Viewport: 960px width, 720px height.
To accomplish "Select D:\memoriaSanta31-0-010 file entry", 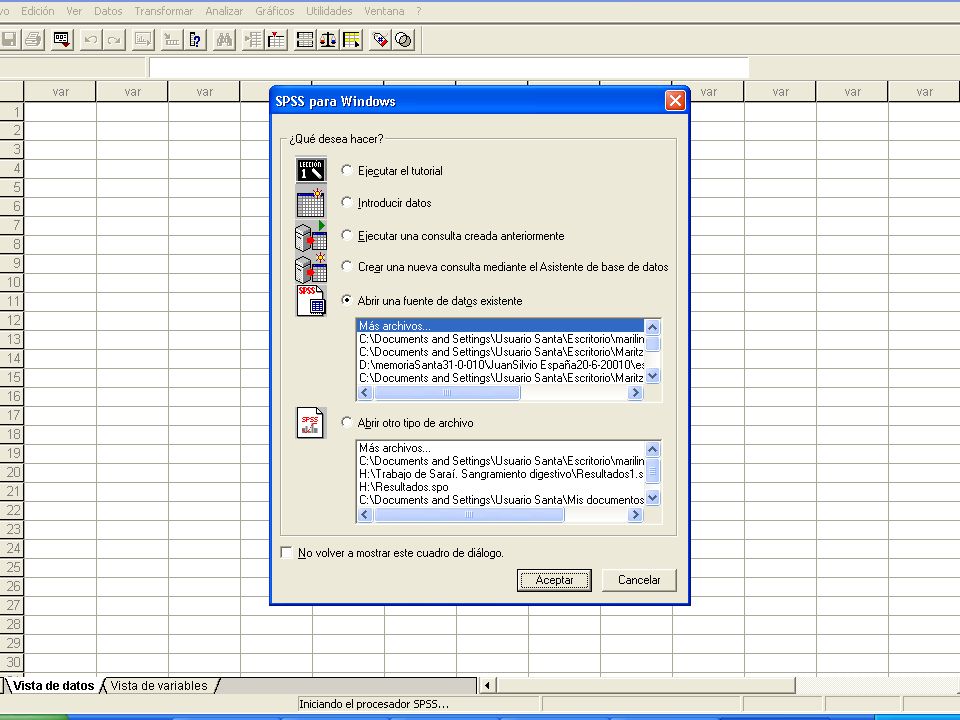I will [x=500, y=365].
